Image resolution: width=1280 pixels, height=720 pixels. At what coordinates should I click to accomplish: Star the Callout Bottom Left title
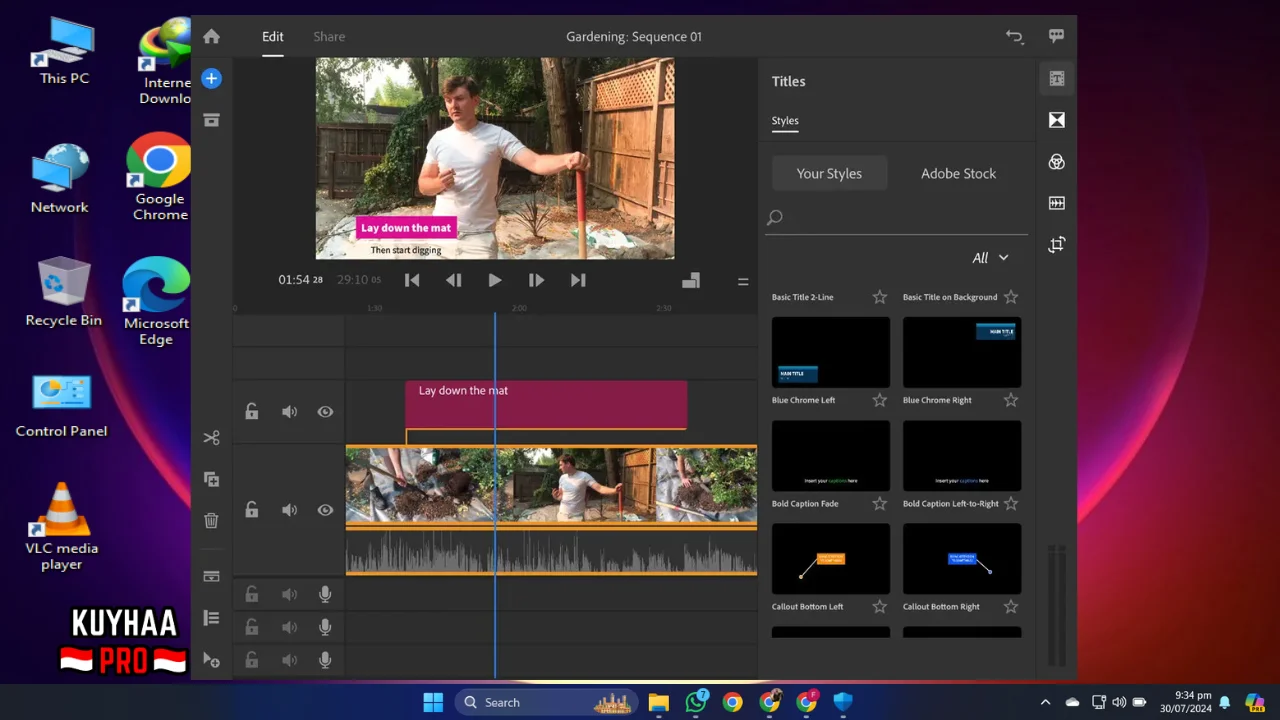click(880, 606)
